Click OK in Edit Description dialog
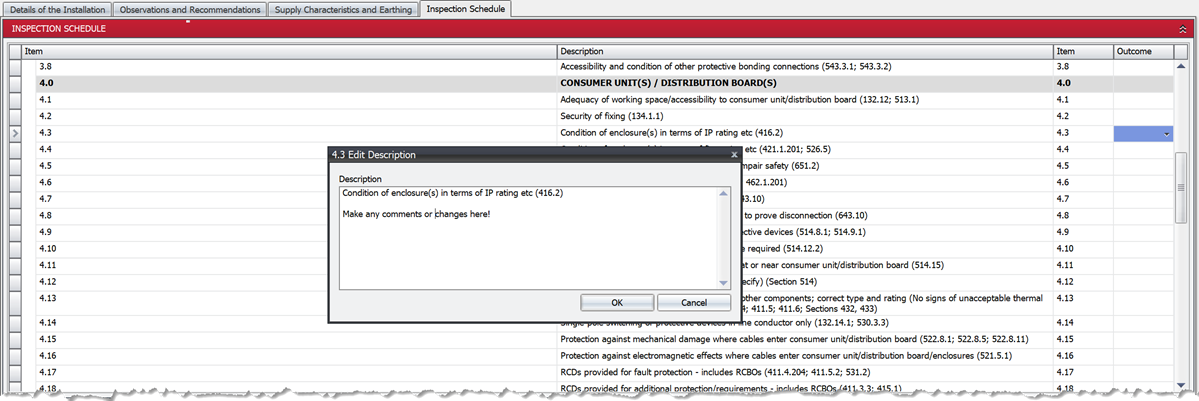Image resolution: width=1199 pixels, height=401 pixels. point(617,302)
